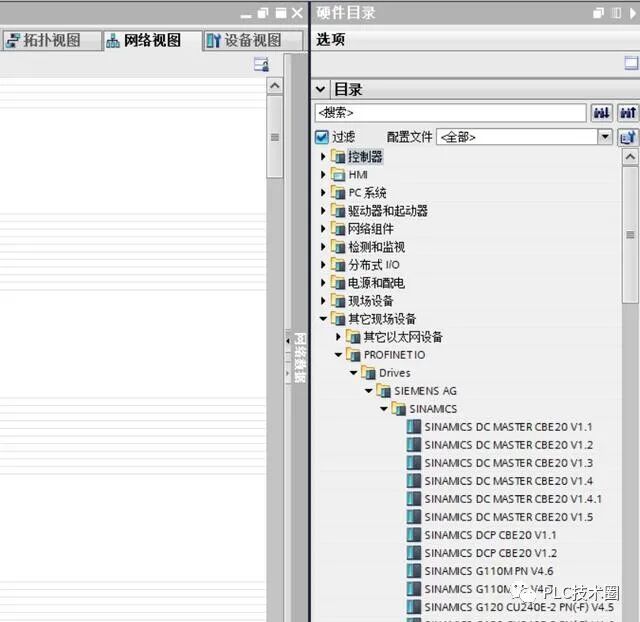This screenshot has height=622, width=640.
Task: Click the search downward button
Action: 602,113
